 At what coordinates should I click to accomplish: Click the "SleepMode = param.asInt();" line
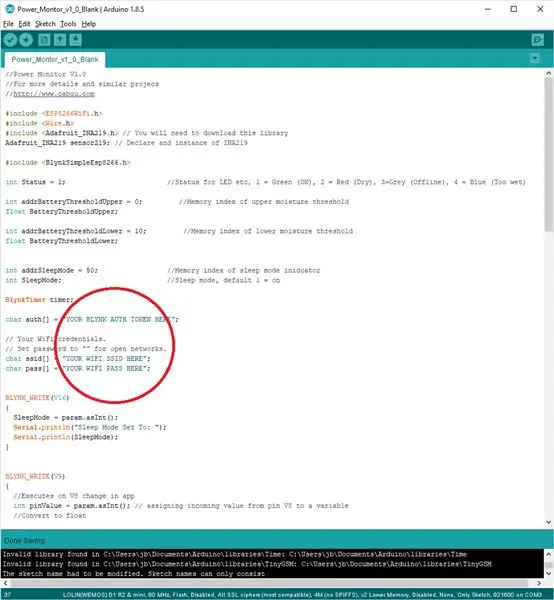pos(65,417)
